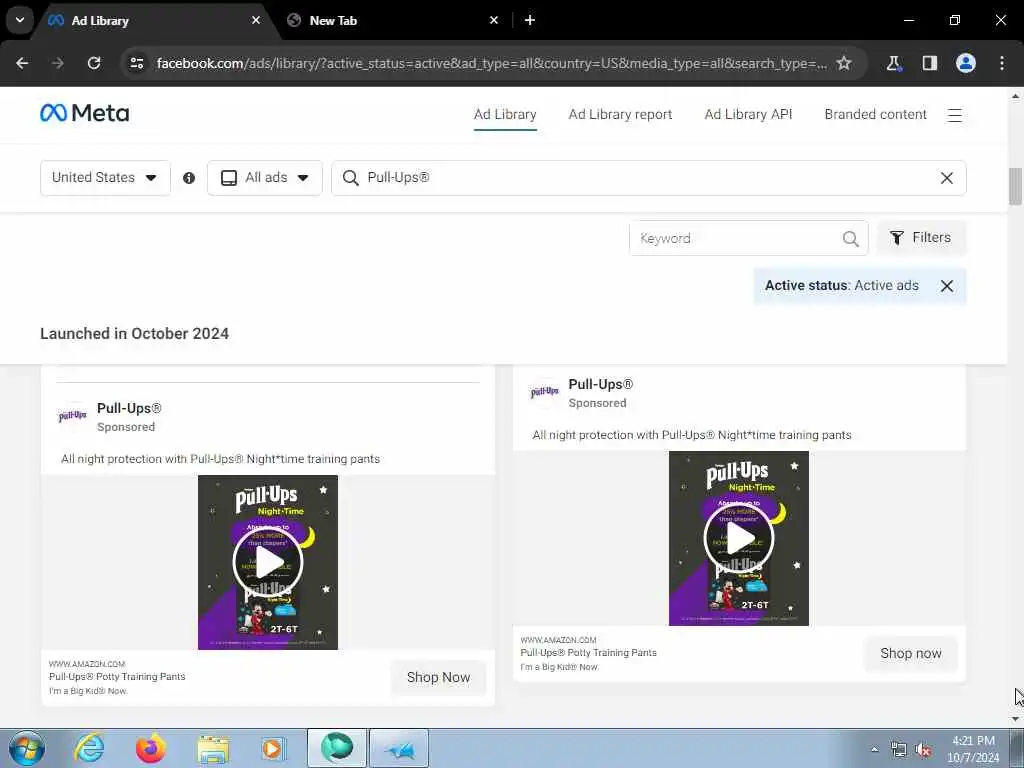The image size is (1024, 768).
Task: Click the browser forward arrow
Action: 58,63
